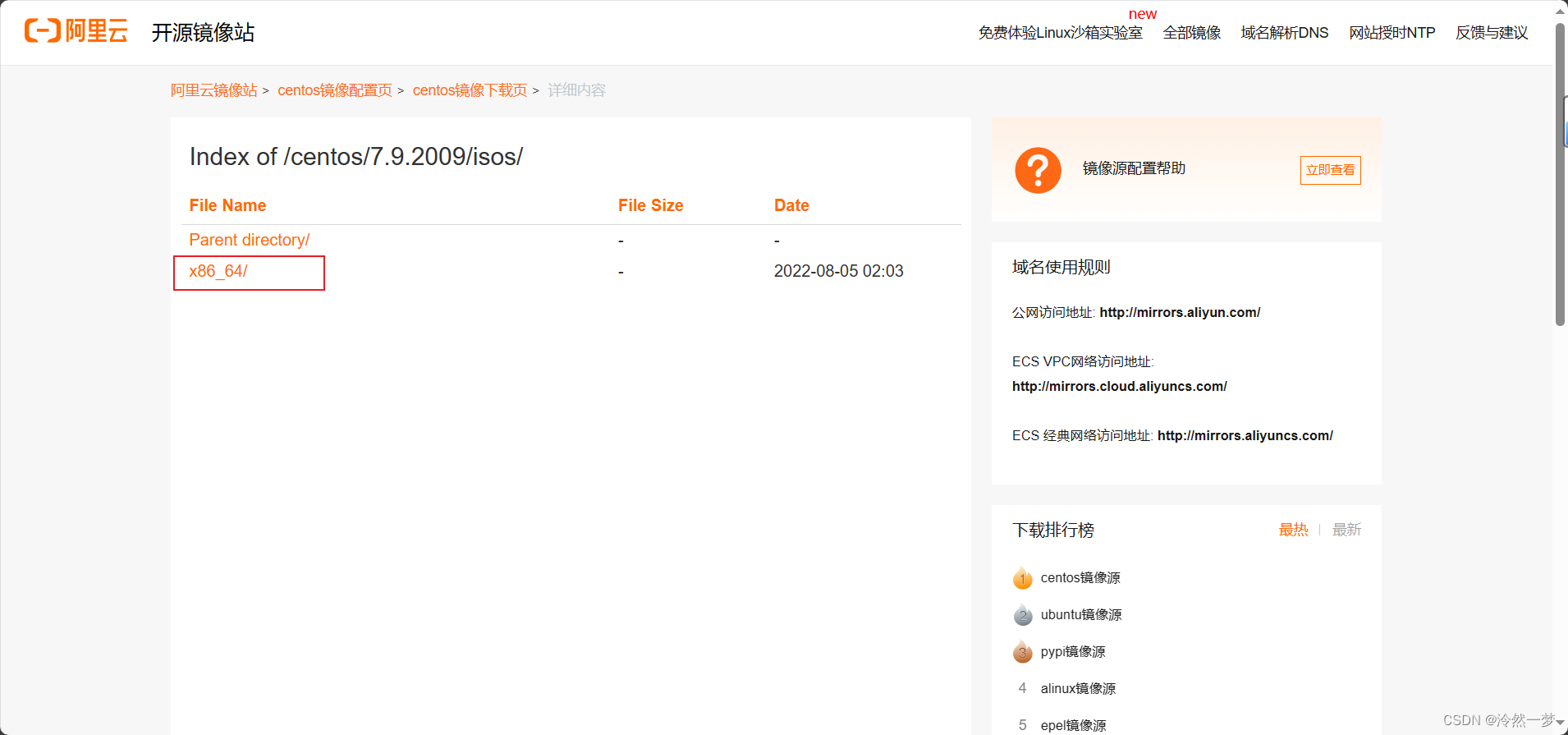Open centos镜像源 in the download ranking
Image resolution: width=1568 pixels, height=735 pixels.
pyautogui.click(x=1080, y=578)
